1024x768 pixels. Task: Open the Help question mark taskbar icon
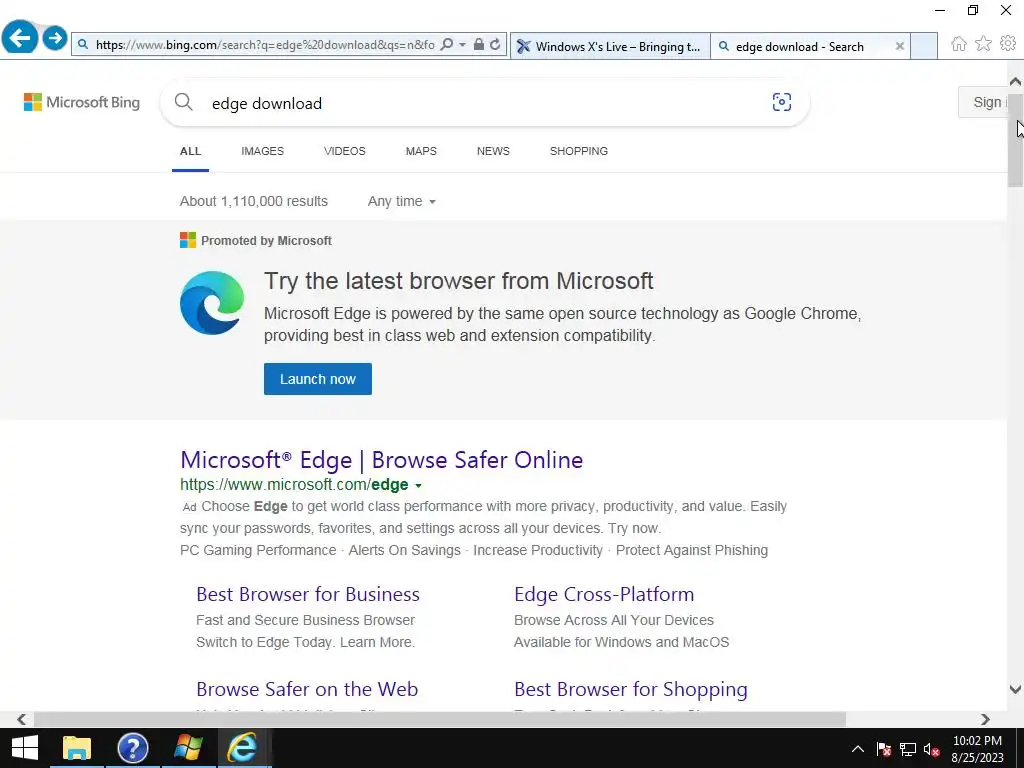point(133,748)
